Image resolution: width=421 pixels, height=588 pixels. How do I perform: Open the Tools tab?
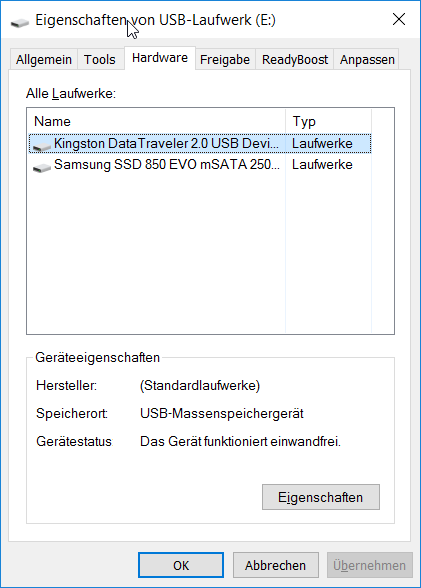click(x=100, y=60)
